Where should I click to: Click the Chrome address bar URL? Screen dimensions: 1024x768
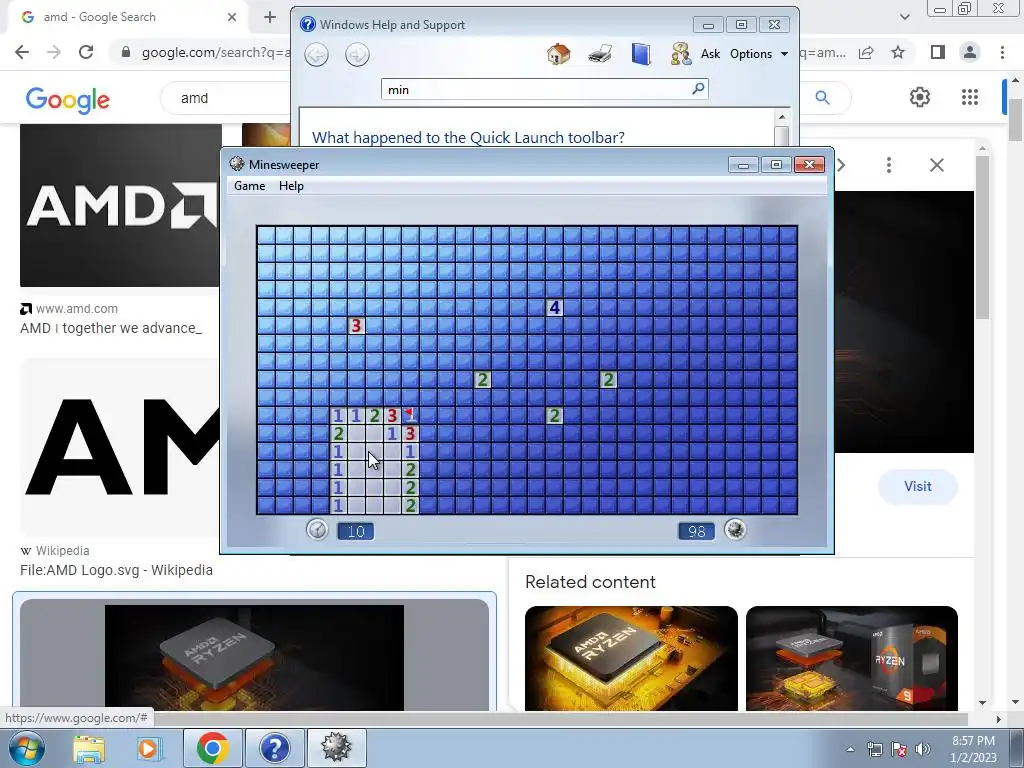[216, 52]
